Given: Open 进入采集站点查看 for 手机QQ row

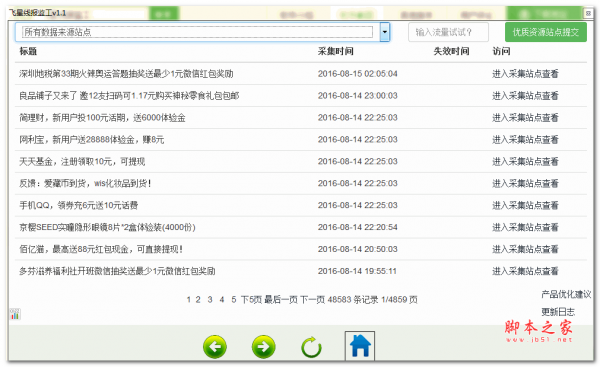Looking at the screenshot, I should tap(525, 205).
